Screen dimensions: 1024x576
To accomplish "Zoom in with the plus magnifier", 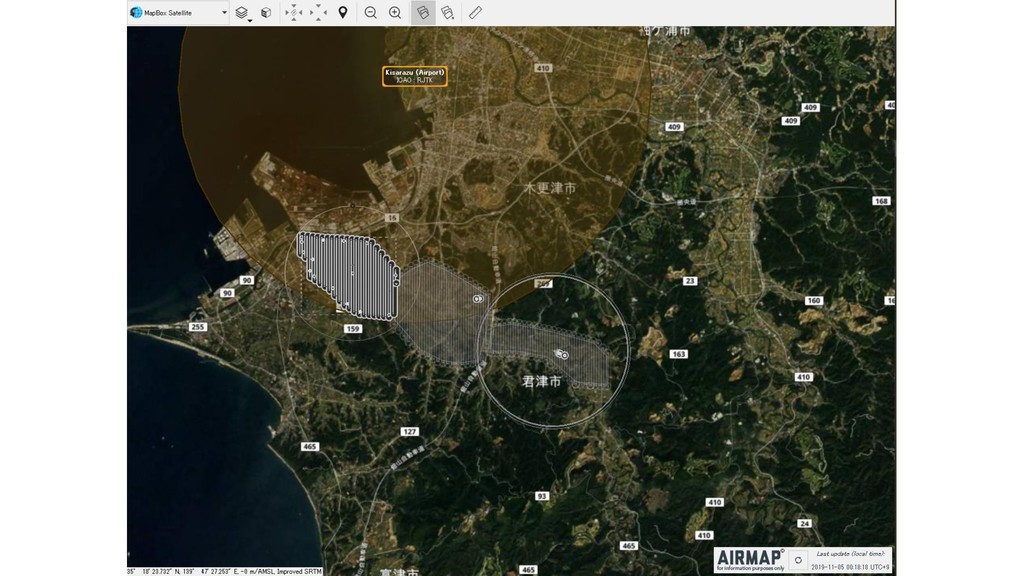I will (x=395, y=12).
